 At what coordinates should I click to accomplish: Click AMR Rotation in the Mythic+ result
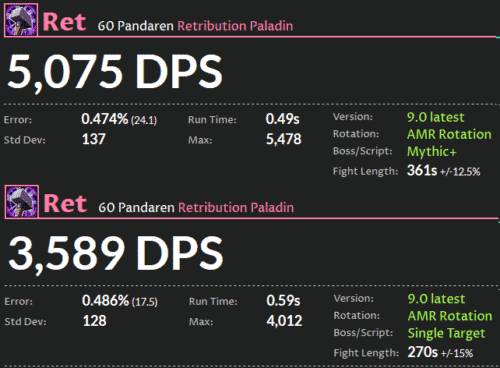click(449, 134)
